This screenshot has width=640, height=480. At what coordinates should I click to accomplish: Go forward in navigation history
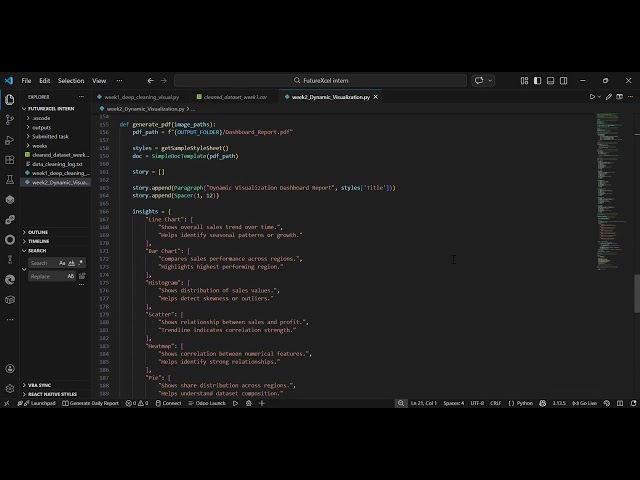pos(164,81)
